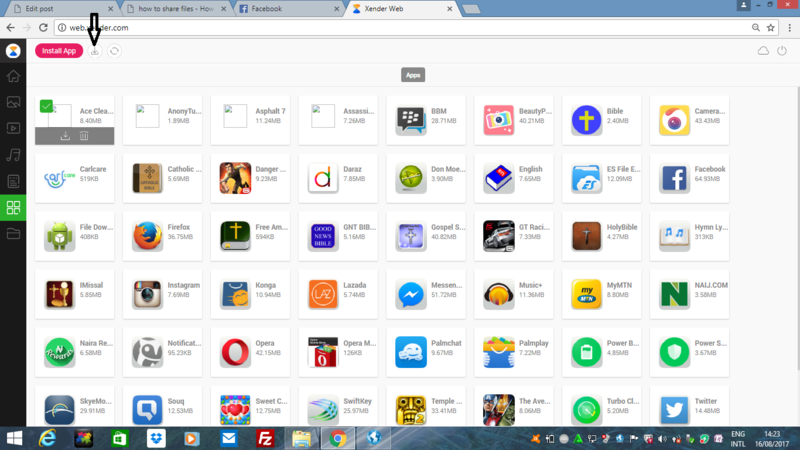Open Chrome three-dot menu
800x450 pixels.
(x=790, y=28)
